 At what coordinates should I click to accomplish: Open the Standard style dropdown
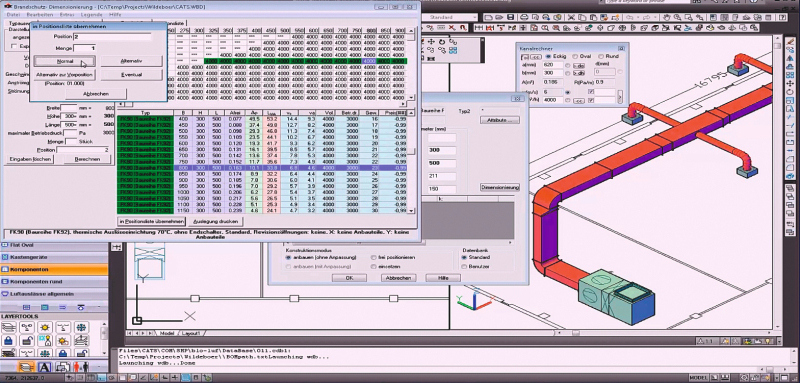(452, 17)
